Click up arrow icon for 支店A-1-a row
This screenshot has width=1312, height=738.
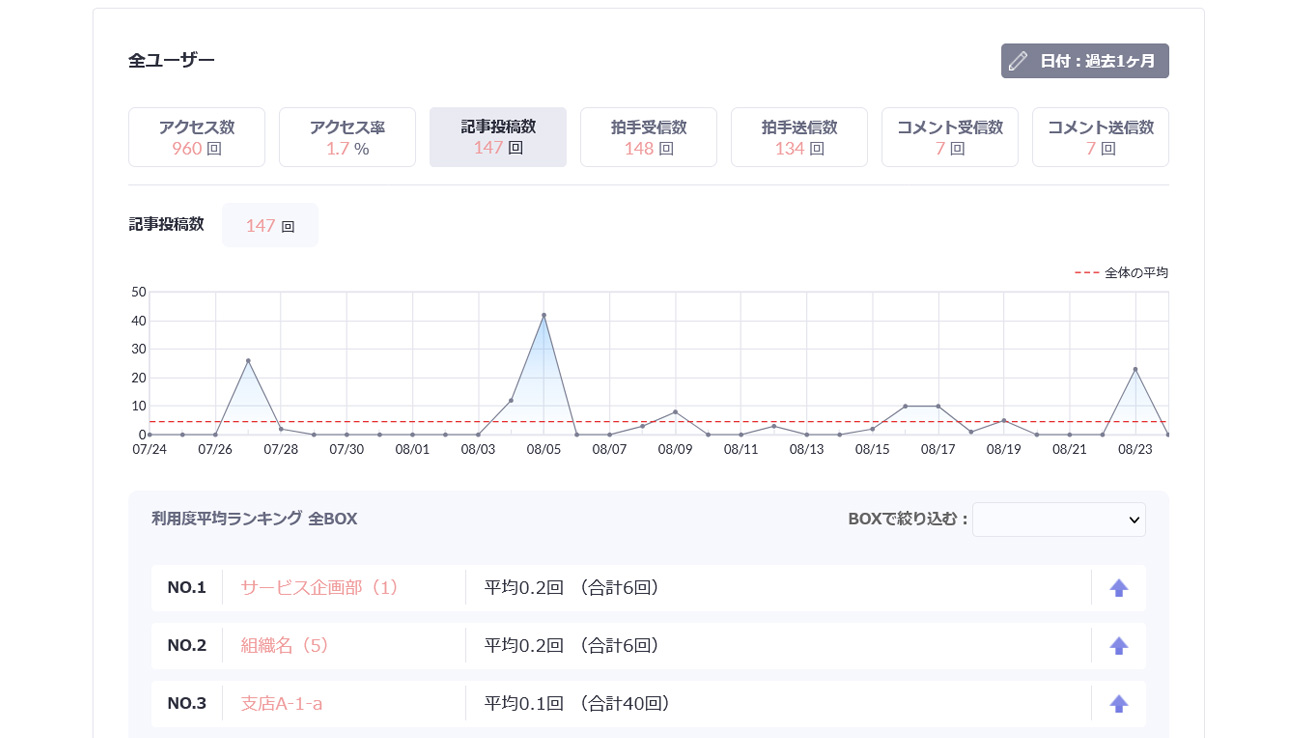(1118, 704)
